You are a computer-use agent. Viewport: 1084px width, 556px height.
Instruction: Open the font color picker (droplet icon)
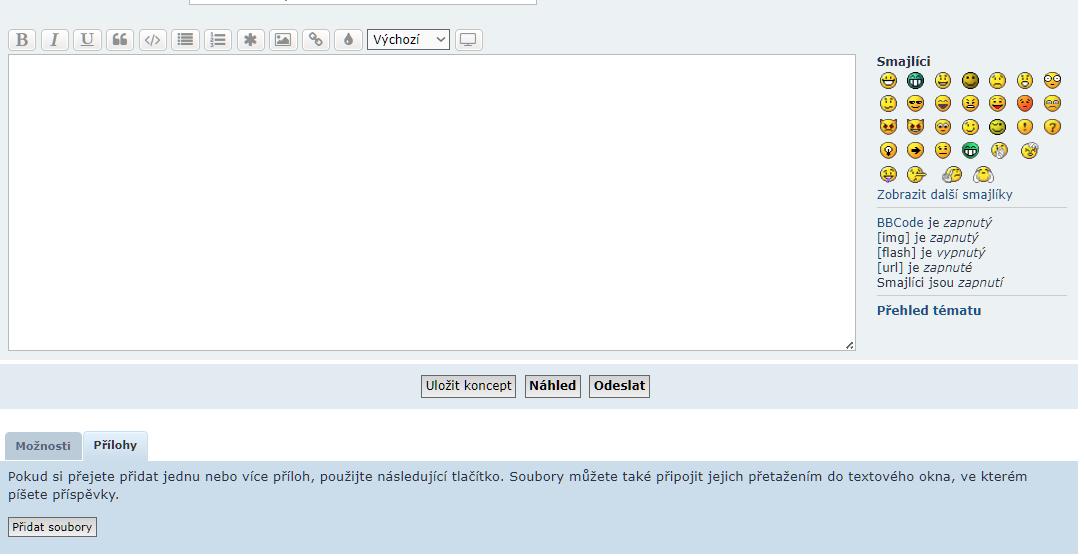[x=348, y=40]
